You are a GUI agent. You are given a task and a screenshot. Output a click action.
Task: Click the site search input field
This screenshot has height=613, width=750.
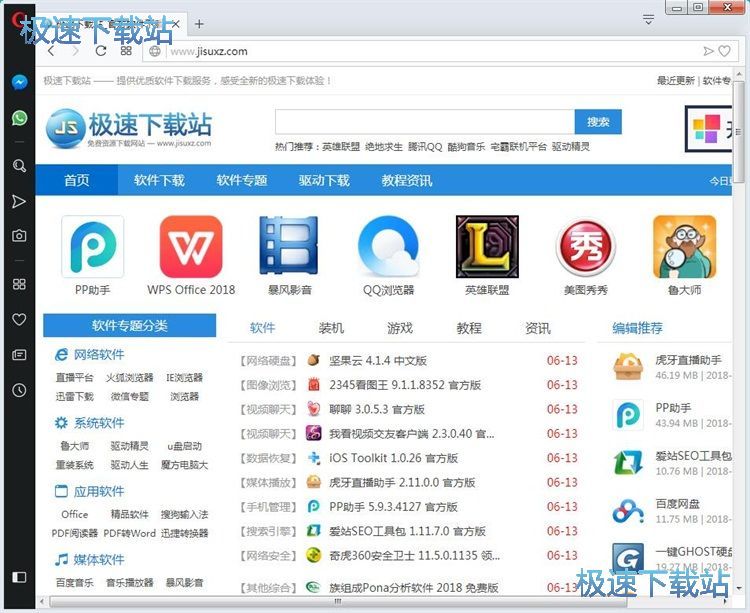[x=424, y=122]
